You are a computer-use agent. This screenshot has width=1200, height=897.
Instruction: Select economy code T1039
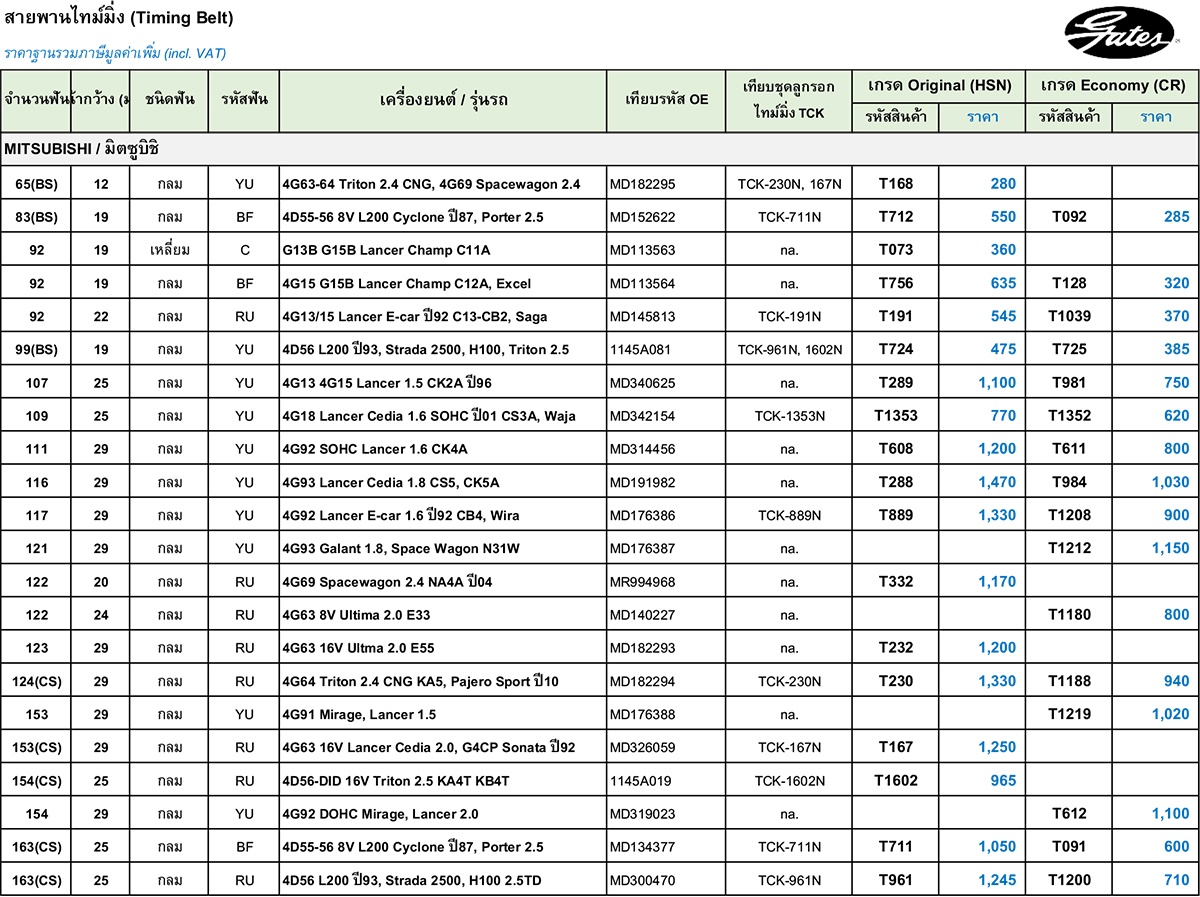pos(1069,316)
